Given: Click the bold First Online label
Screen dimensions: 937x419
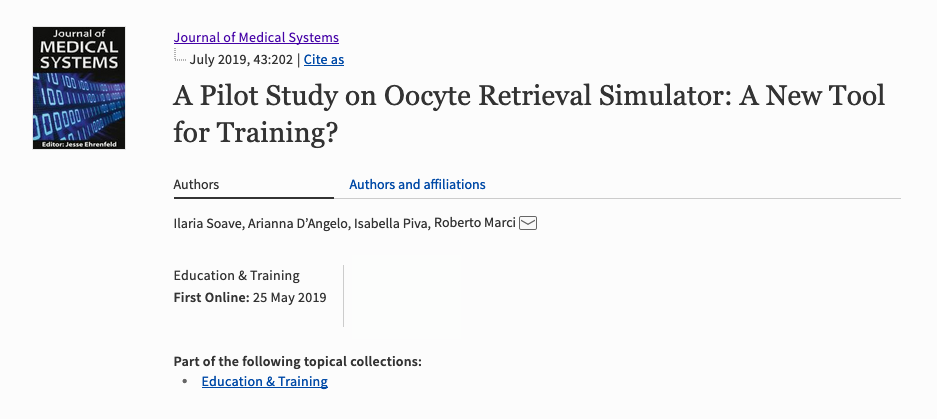Looking at the screenshot, I should click(x=212, y=297).
